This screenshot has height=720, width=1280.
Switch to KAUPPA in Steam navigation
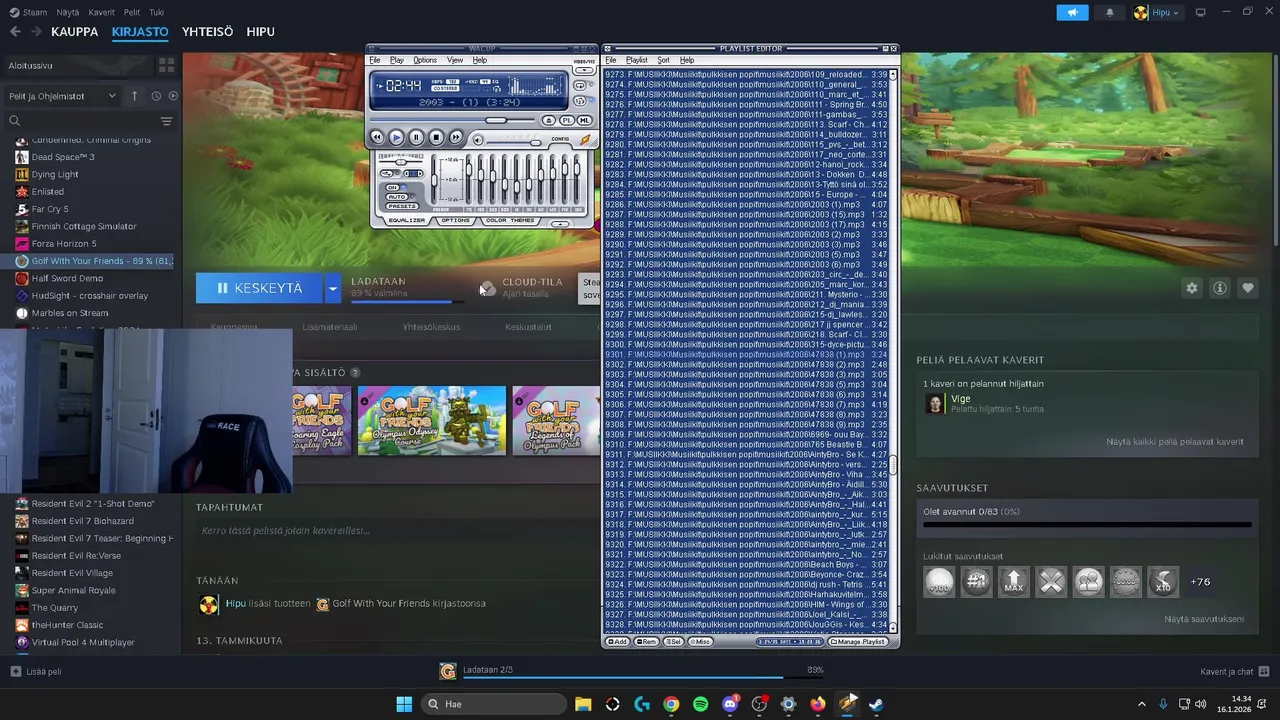(75, 32)
